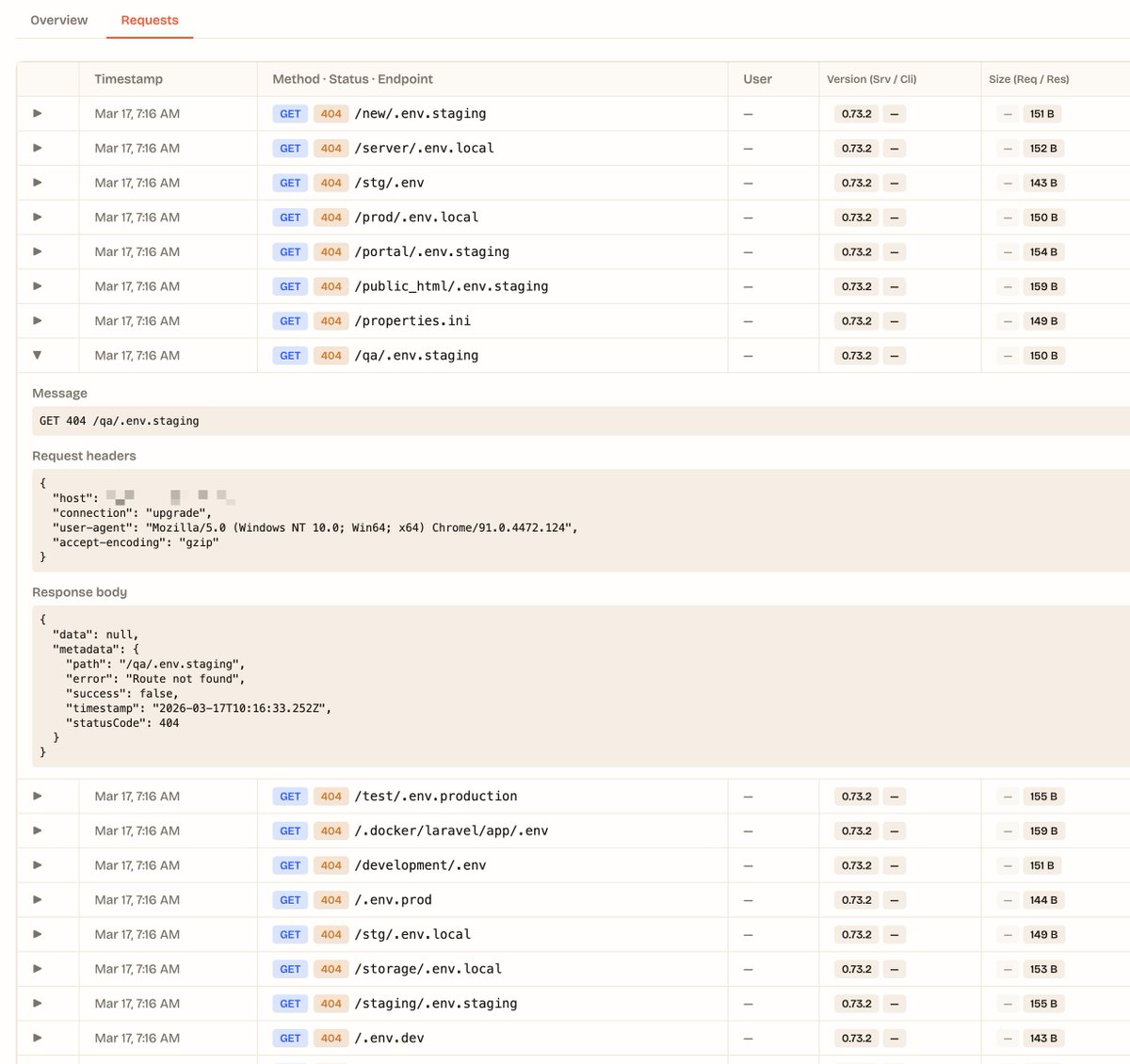
Task: Expand the /development/.env request row
Action: point(38,865)
